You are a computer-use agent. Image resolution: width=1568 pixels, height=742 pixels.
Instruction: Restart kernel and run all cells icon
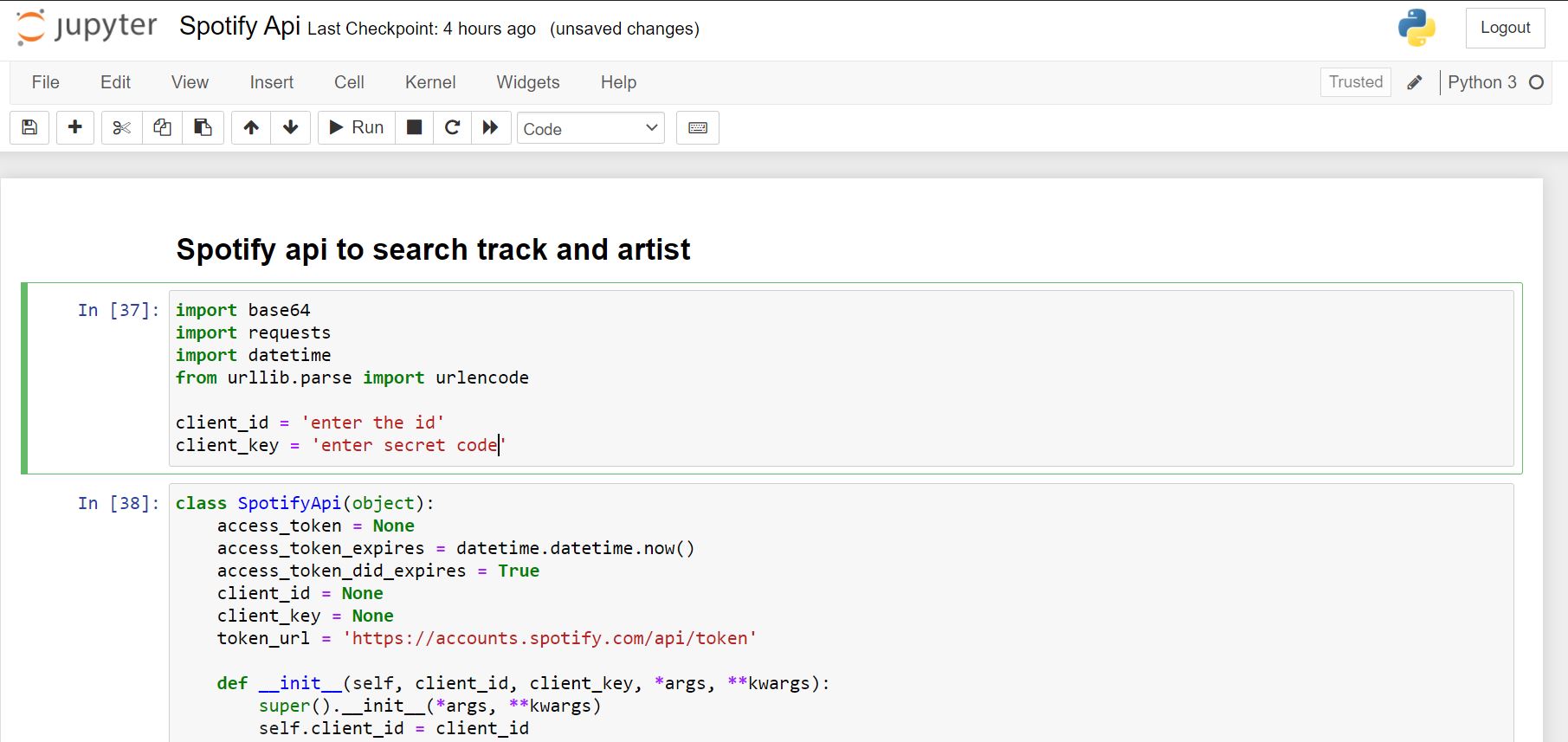click(x=491, y=128)
